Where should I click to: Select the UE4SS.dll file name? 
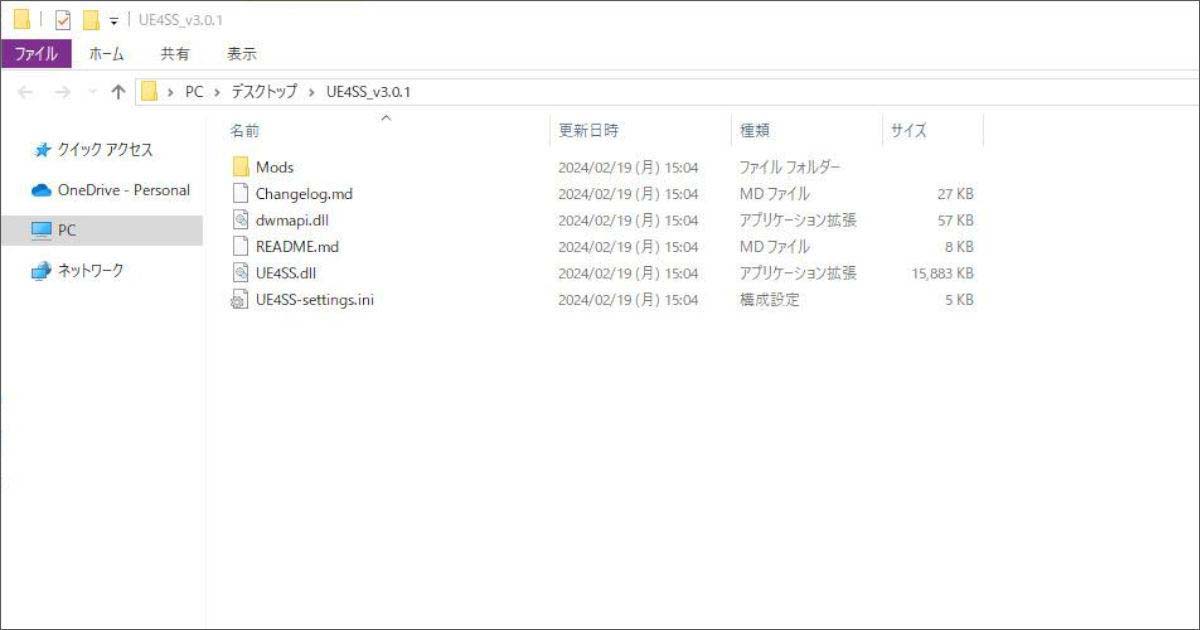click(x=286, y=272)
